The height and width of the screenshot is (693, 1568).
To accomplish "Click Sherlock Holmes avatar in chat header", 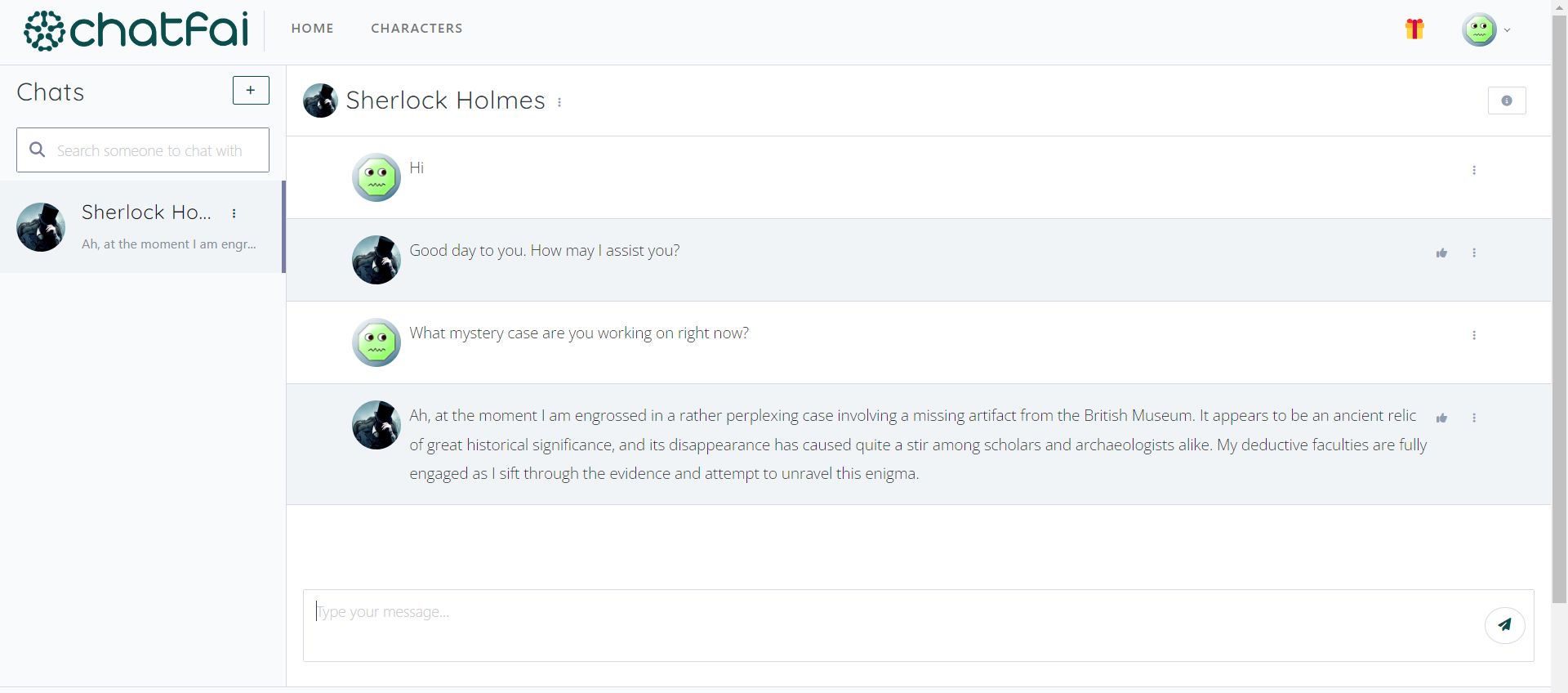I will [320, 101].
